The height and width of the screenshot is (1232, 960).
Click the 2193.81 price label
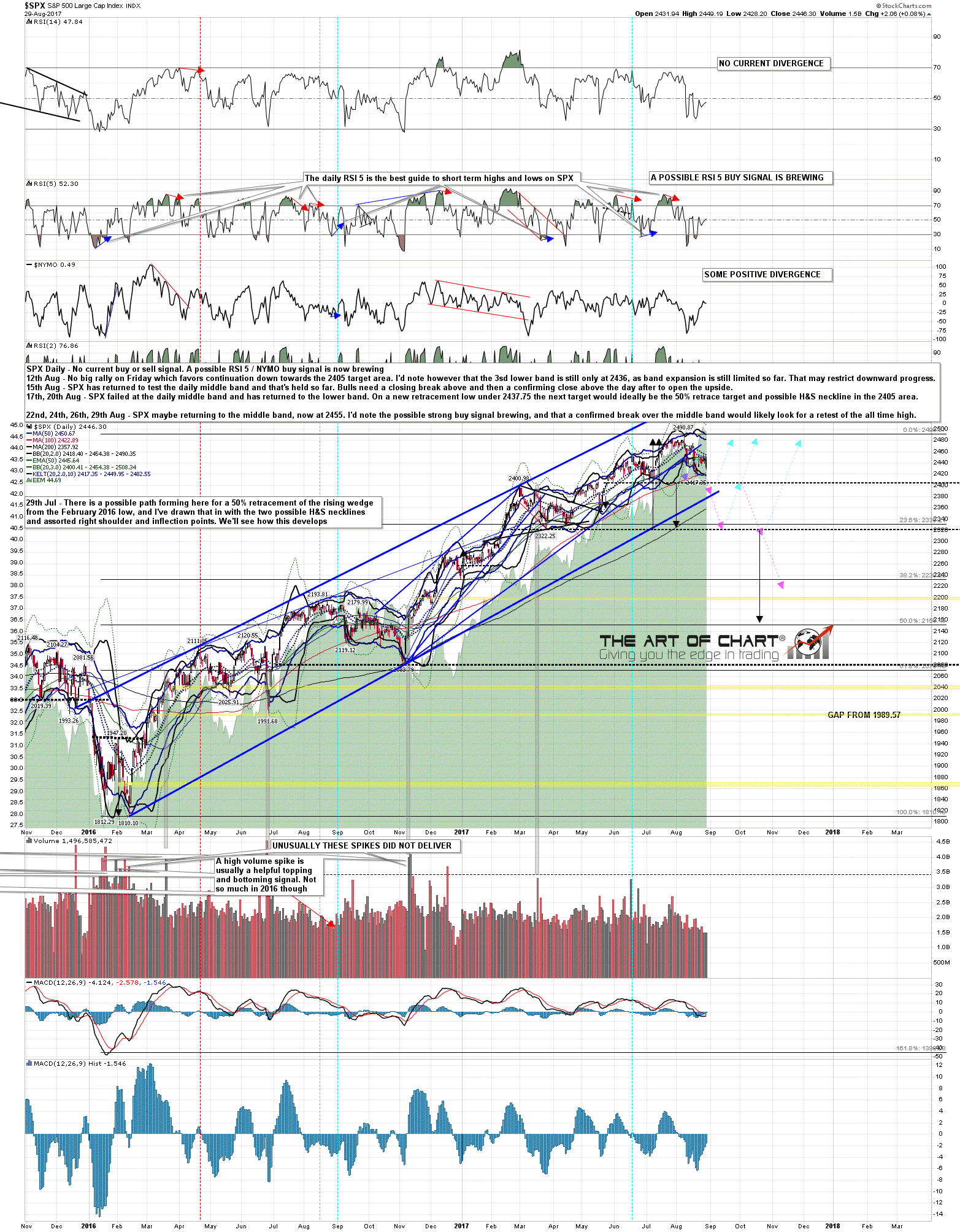[x=318, y=595]
